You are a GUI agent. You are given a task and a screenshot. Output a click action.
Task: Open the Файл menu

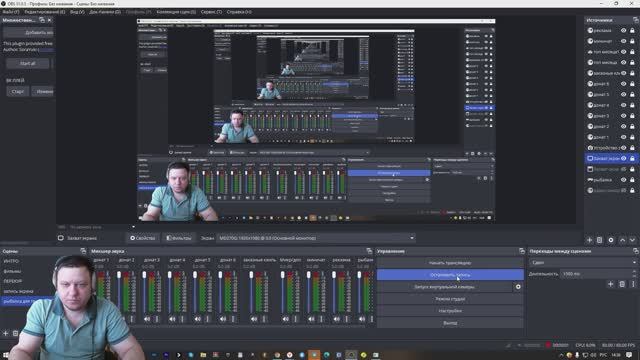(11, 12)
